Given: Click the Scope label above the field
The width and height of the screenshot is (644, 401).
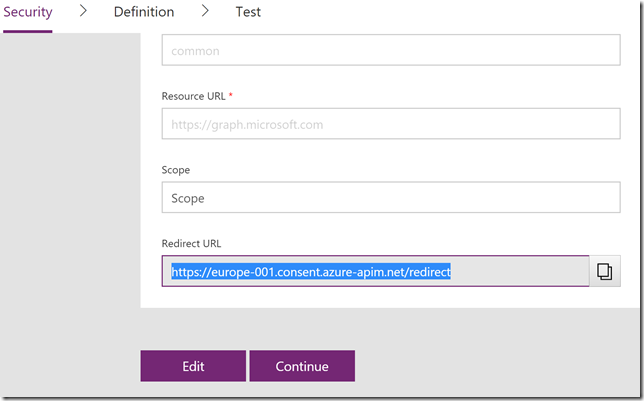Looking at the screenshot, I should [x=176, y=170].
